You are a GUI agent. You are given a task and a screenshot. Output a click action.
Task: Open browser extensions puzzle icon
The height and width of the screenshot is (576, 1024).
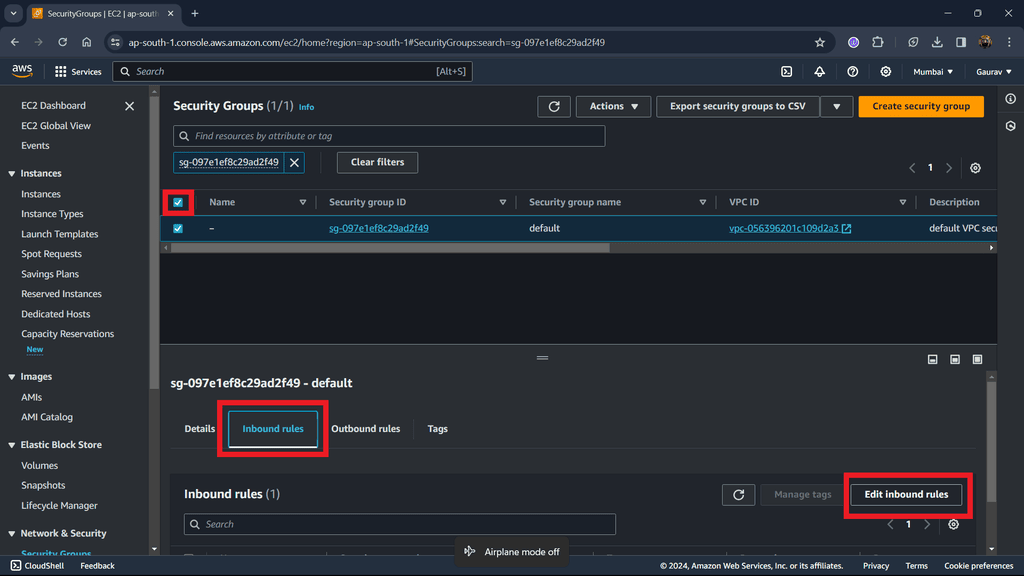point(878,42)
